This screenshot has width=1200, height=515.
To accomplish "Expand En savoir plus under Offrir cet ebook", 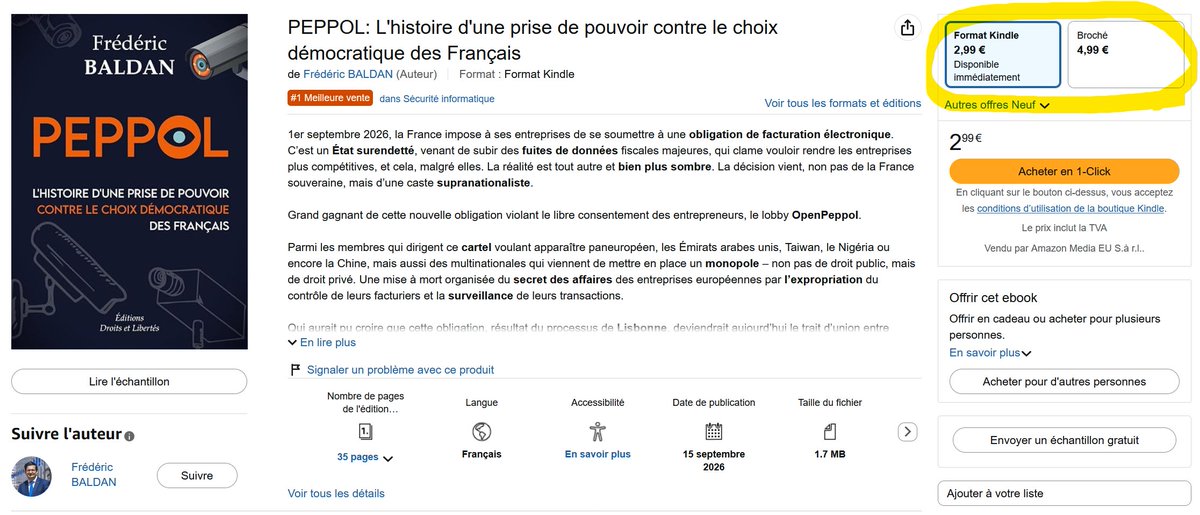I will pos(990,352).
